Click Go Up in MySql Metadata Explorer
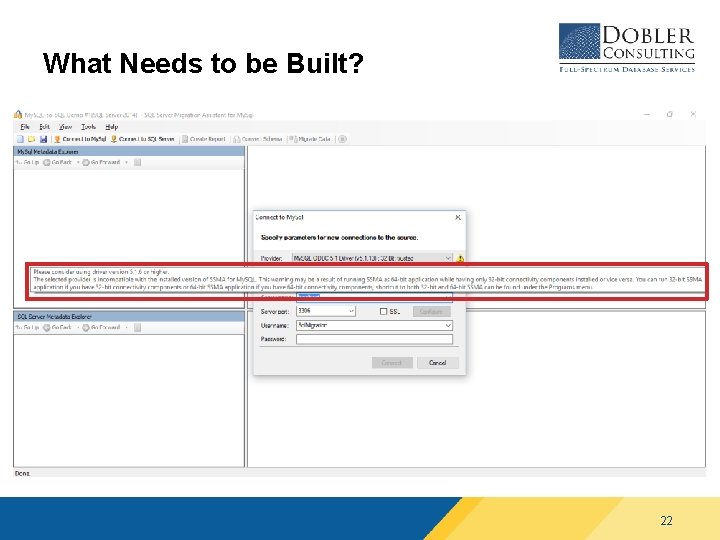 pyautogui.click(x=27, y=163)
